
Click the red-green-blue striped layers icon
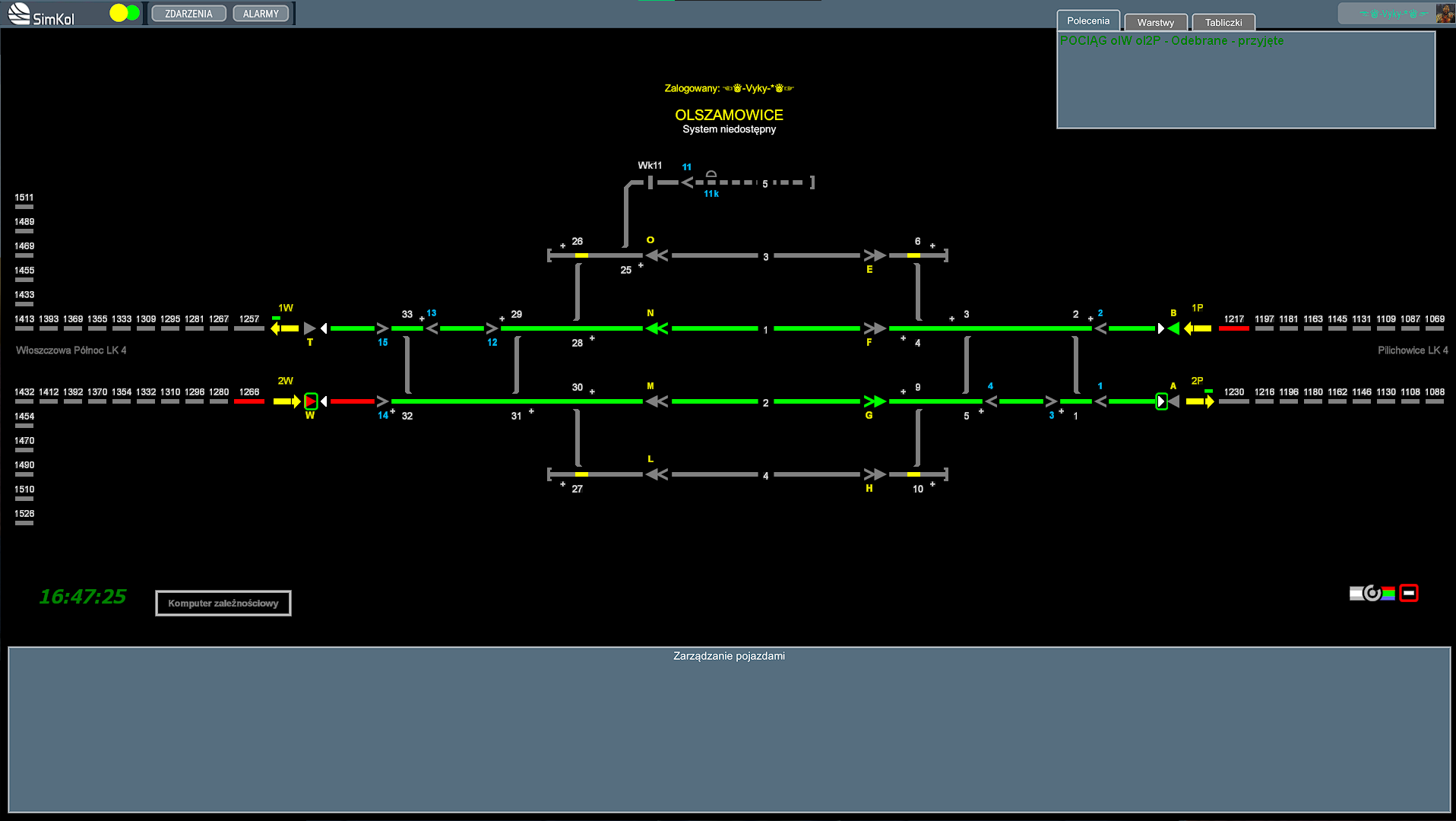click(x=1388, y=594)
